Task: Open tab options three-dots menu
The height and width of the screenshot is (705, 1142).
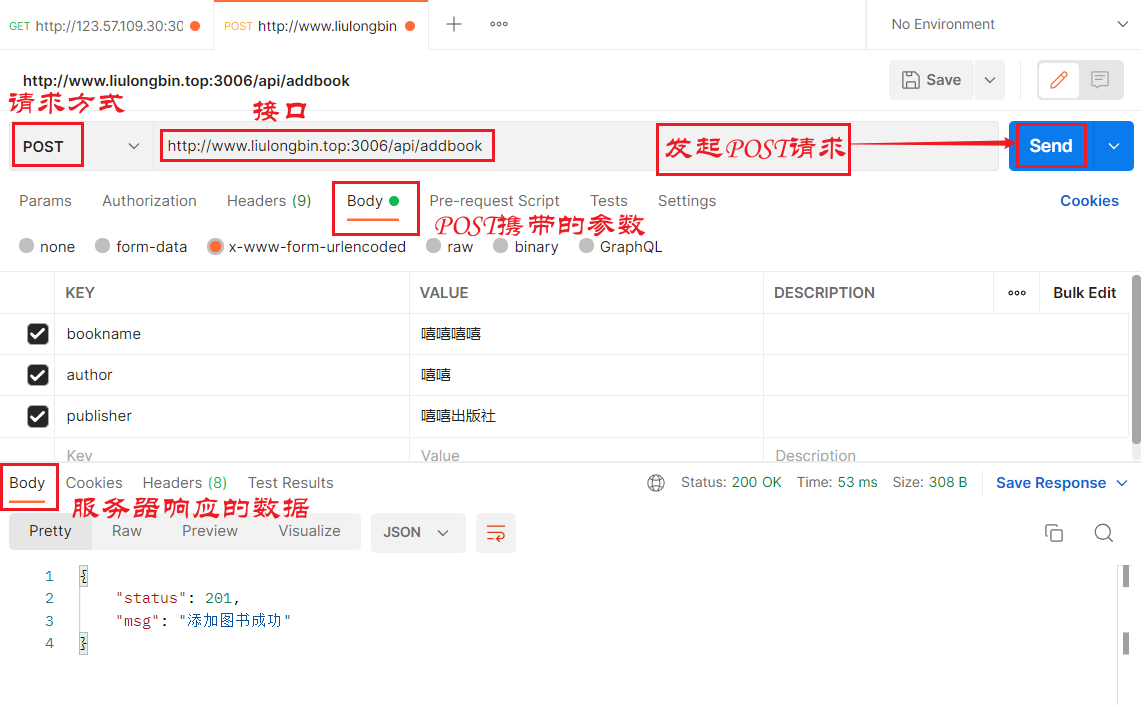Action: tap(499, 24)
